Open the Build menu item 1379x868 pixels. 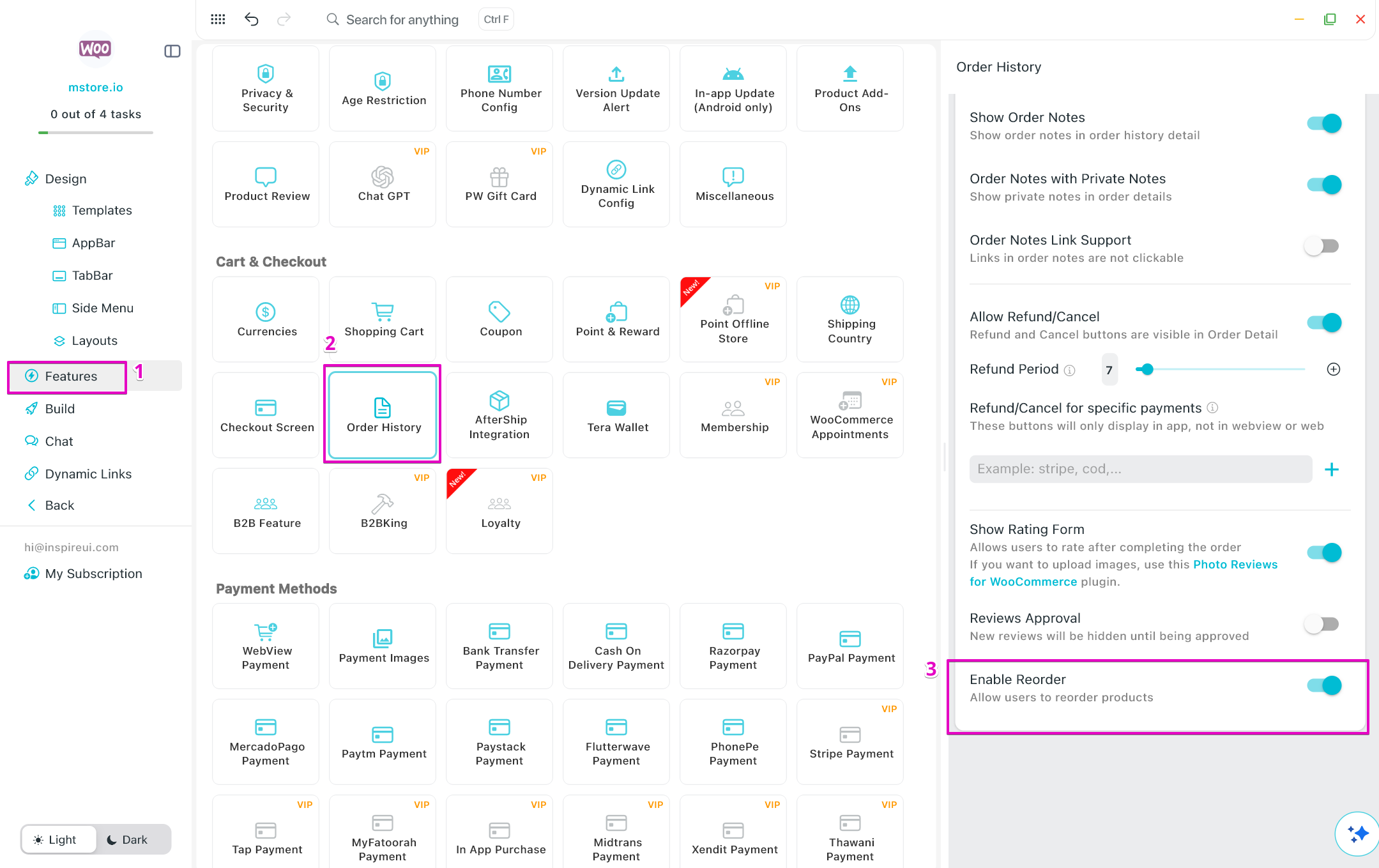coord(59,409)
